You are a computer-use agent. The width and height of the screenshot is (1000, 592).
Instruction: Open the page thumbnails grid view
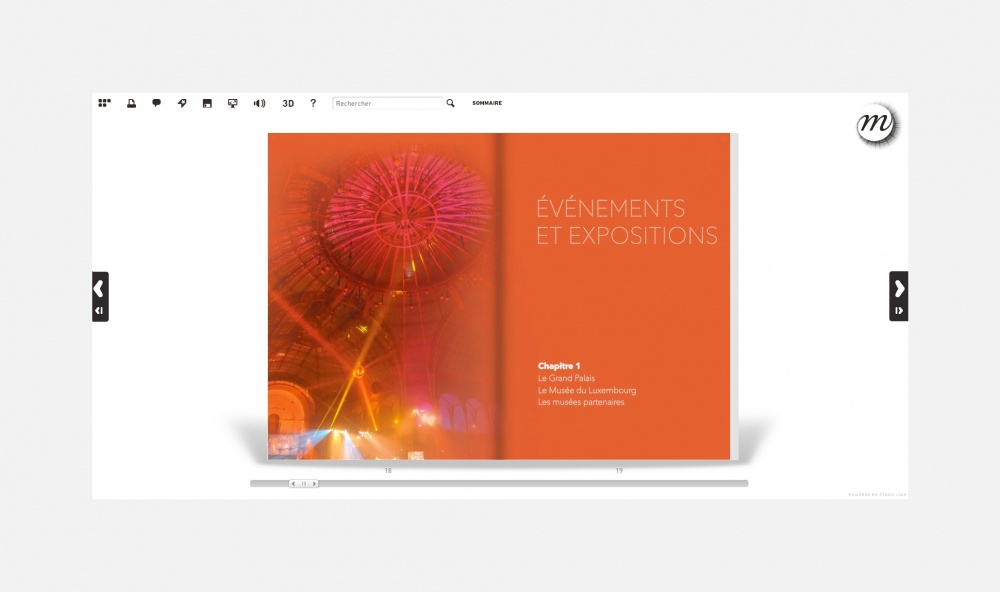click(104, 103)
